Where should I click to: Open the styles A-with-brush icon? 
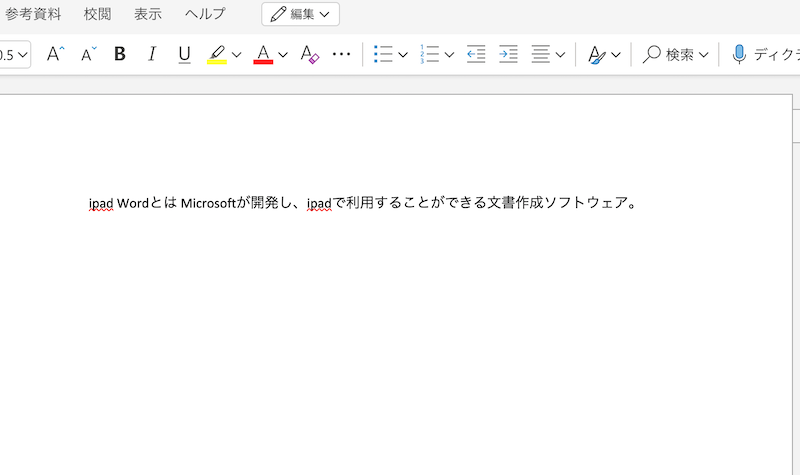point(596,54)
